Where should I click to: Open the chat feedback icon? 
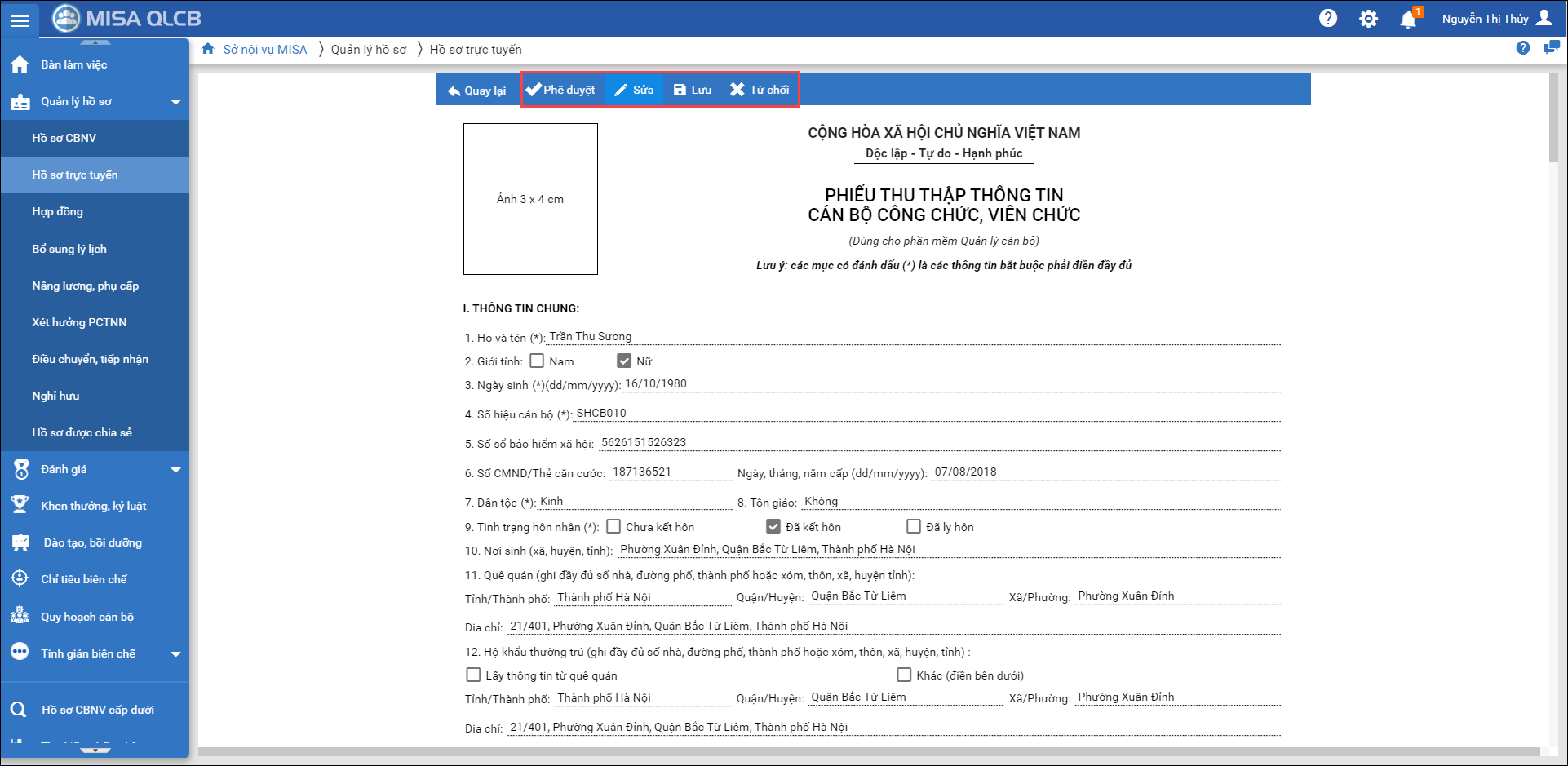tap(1551, 48)
